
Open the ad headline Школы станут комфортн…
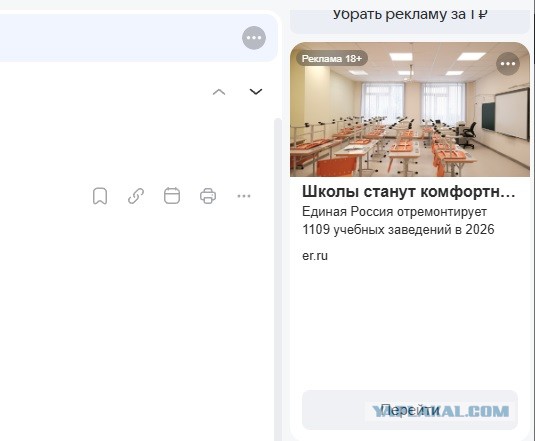(409, 192)
